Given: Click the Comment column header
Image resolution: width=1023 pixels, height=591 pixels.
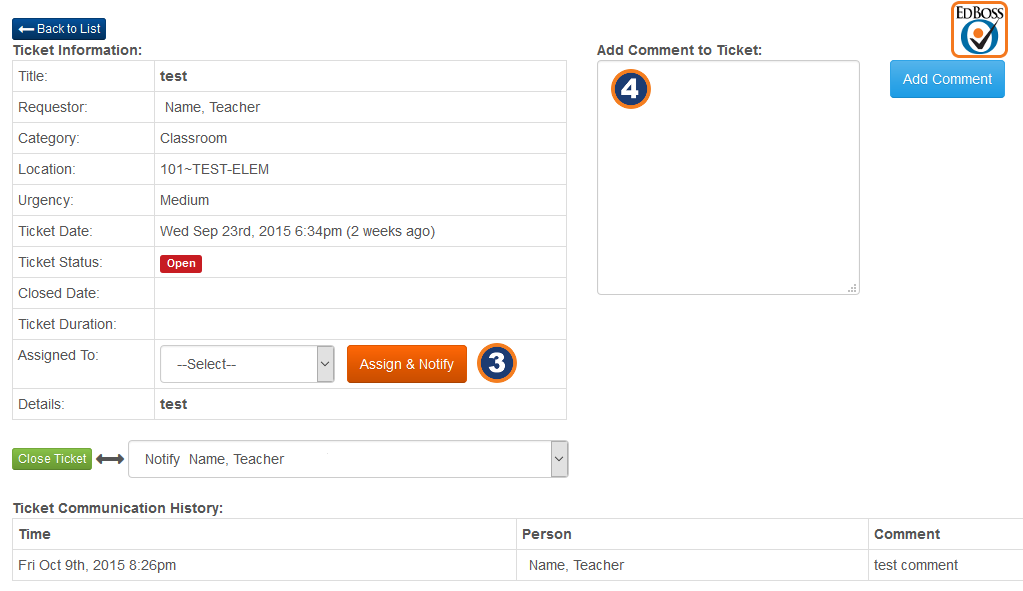Looking at the screenshot, I should [907, 534].
